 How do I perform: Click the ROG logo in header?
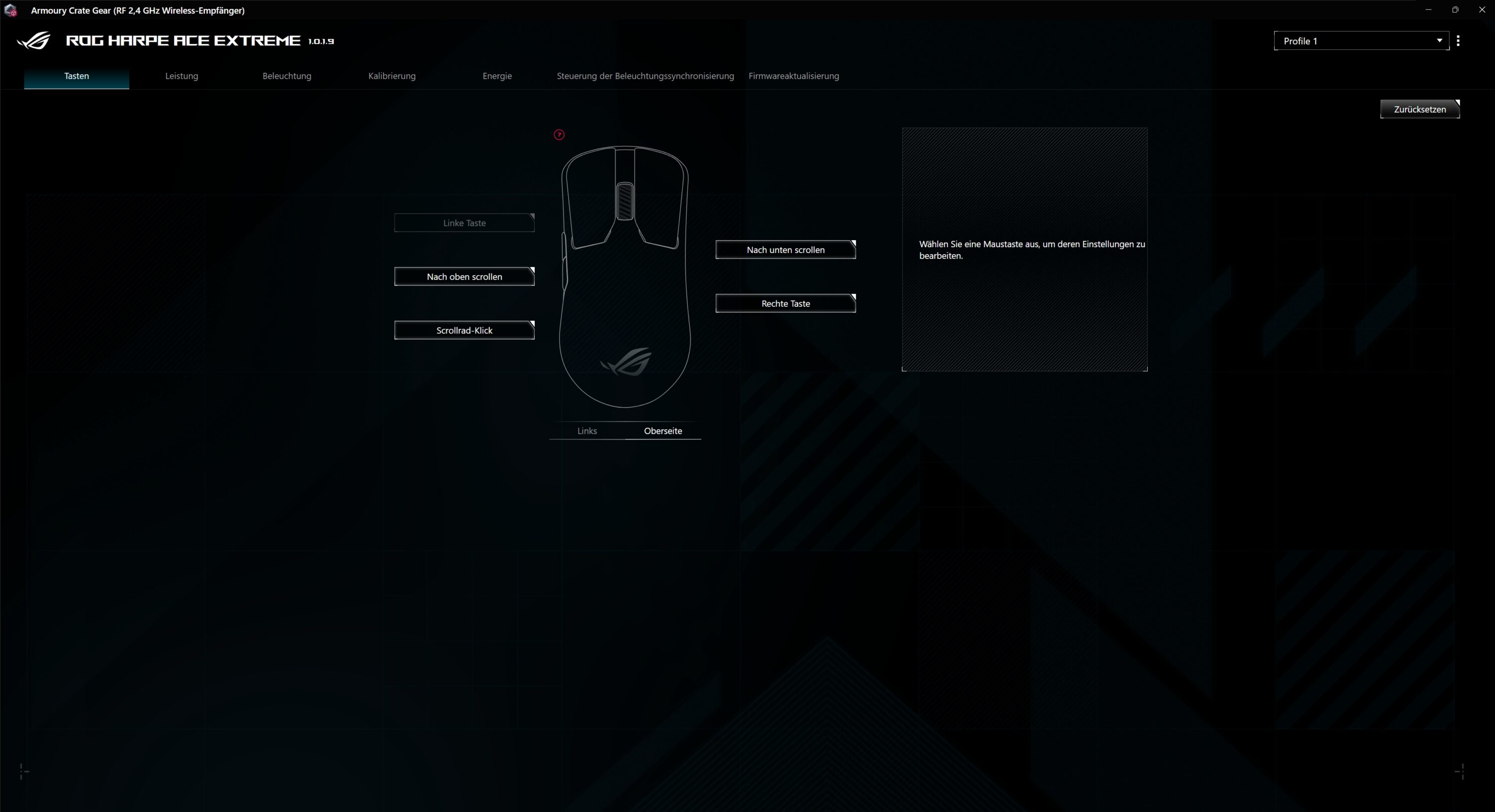34,41
